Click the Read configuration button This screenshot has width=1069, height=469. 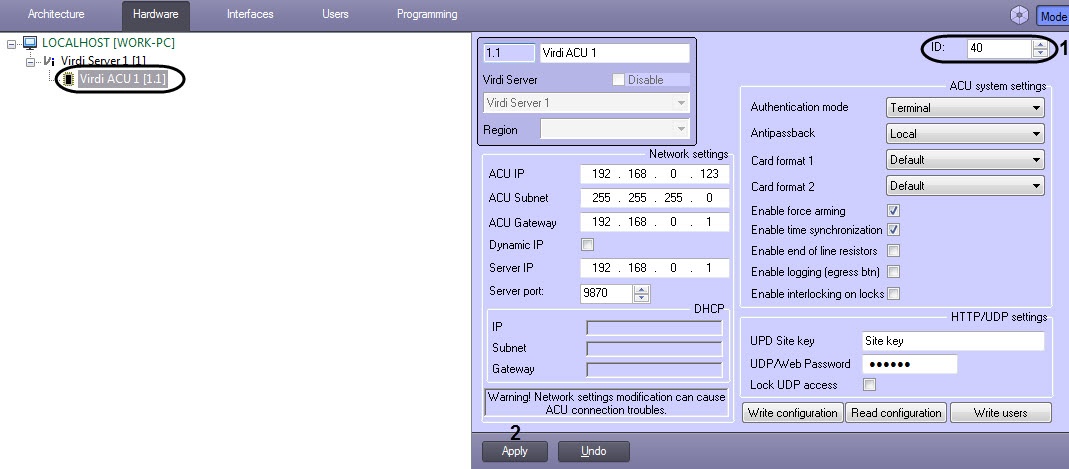[x=896, y=413]
